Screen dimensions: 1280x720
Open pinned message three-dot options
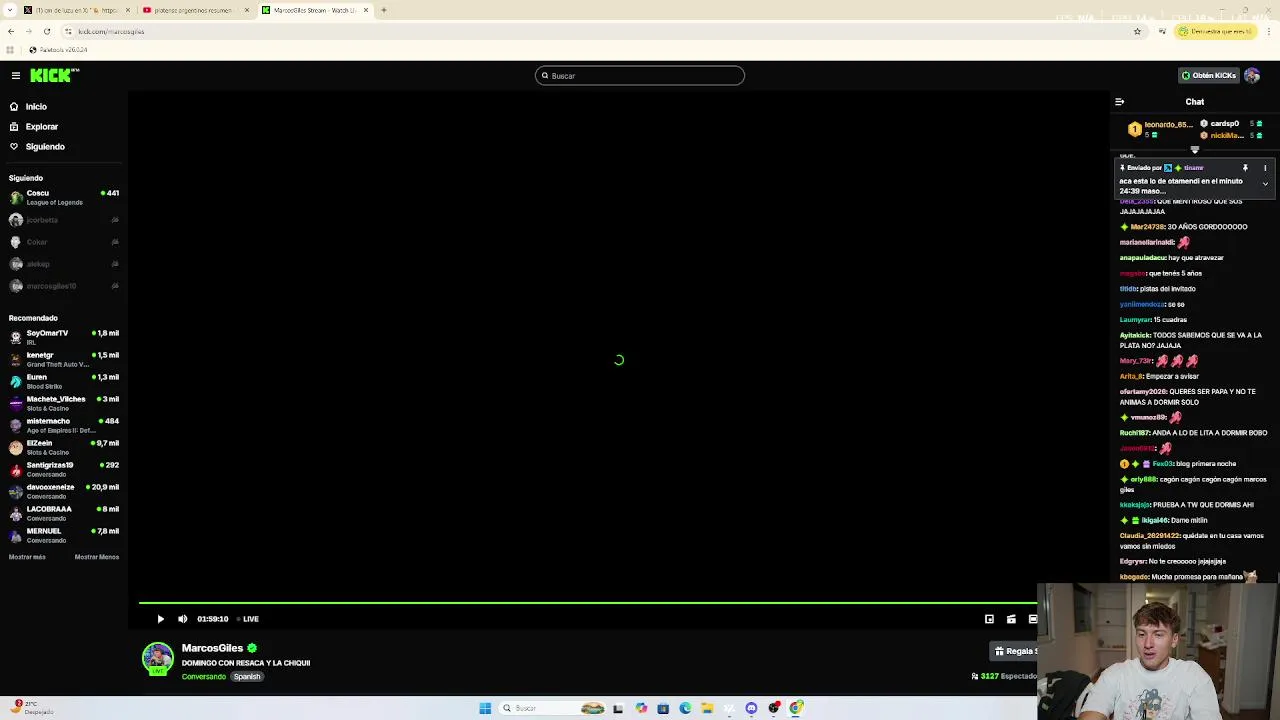(x=1265, y=168)
